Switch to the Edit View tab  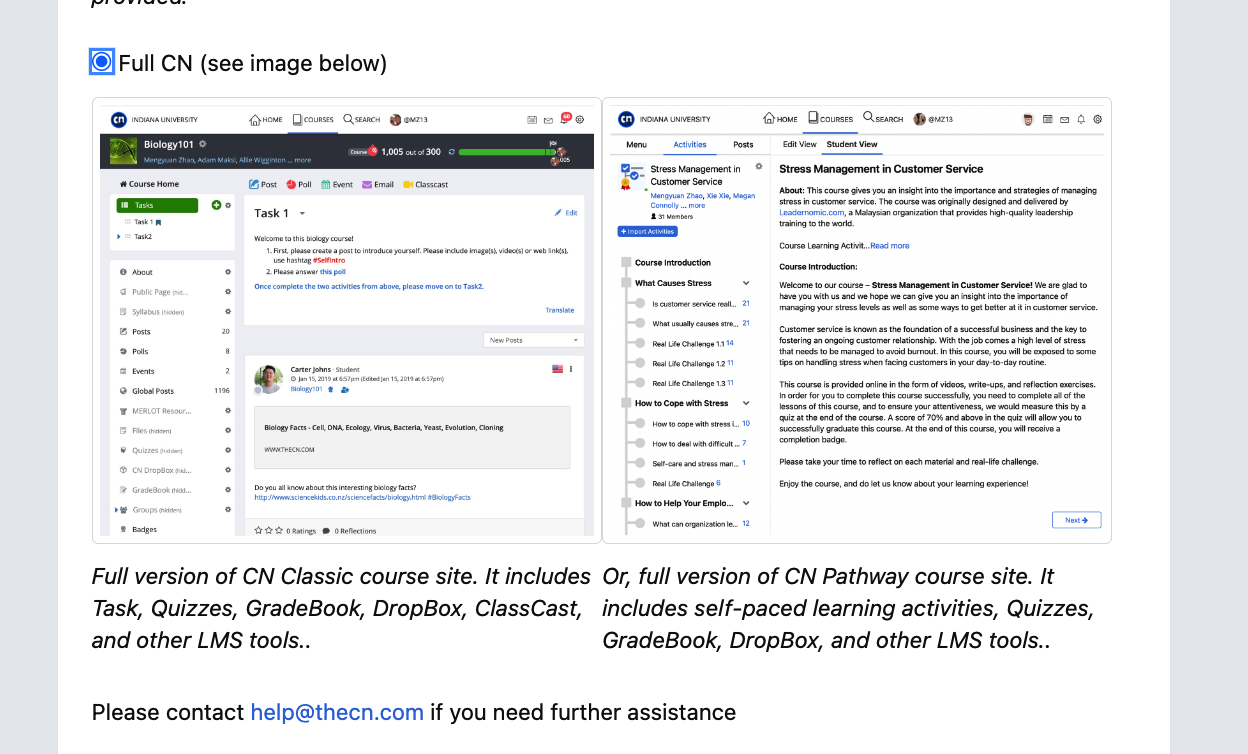pos(799,145)
